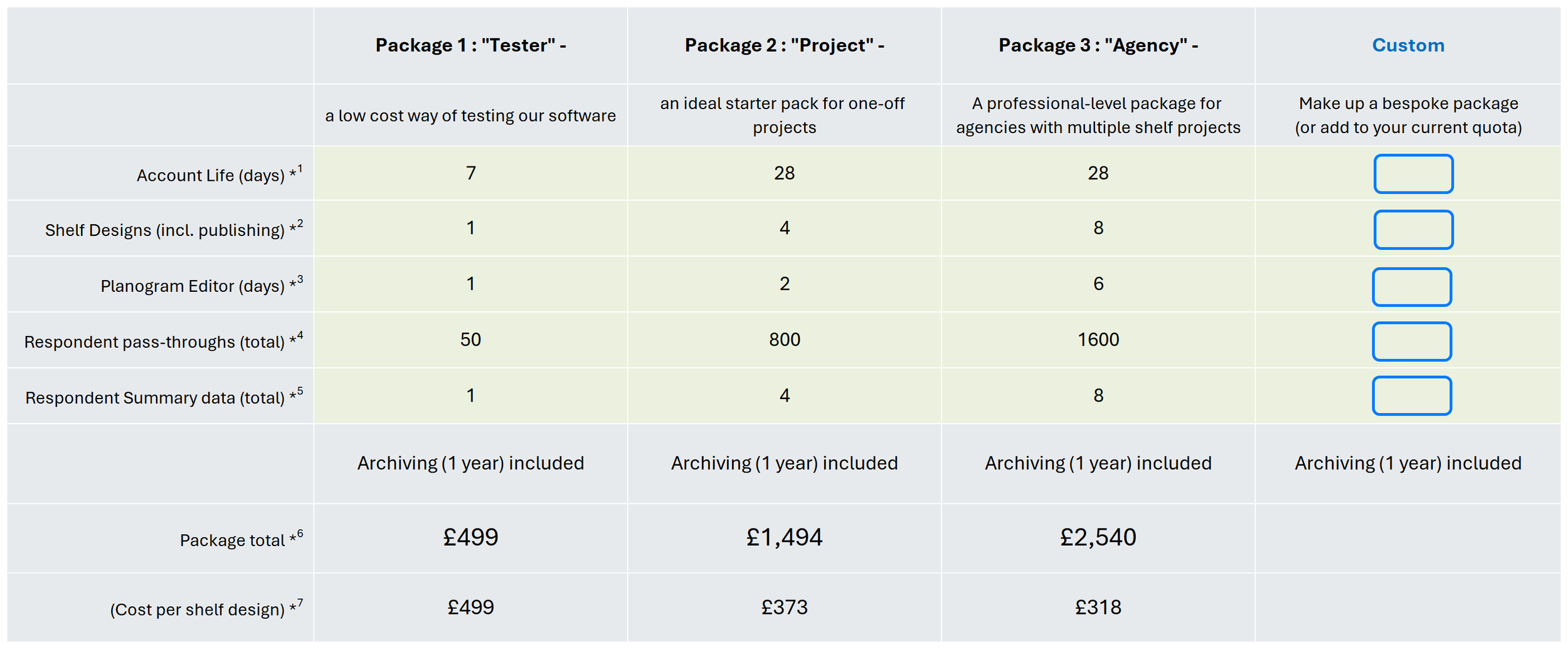The image size is (1568, 649).
Task: Select the Custom Respondent pass-throughs input field
Action: click(x=1411, y=341)
